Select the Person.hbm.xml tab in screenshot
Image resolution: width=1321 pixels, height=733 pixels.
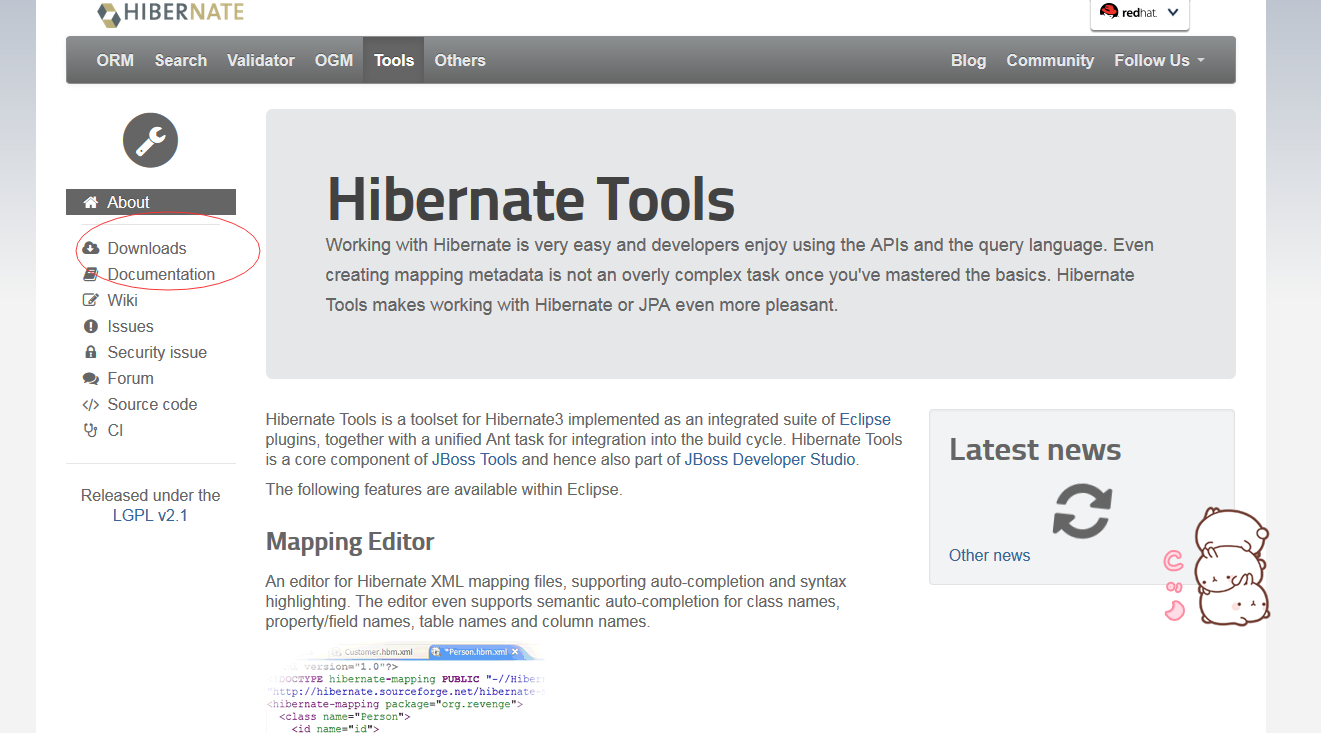477,652
